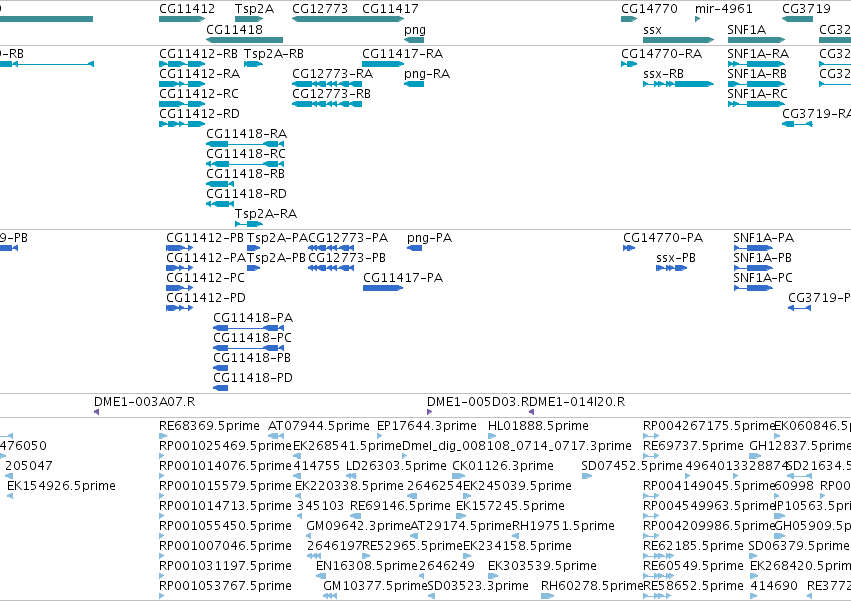Select EST RE68369.5prime label

[x=209, y=426]
